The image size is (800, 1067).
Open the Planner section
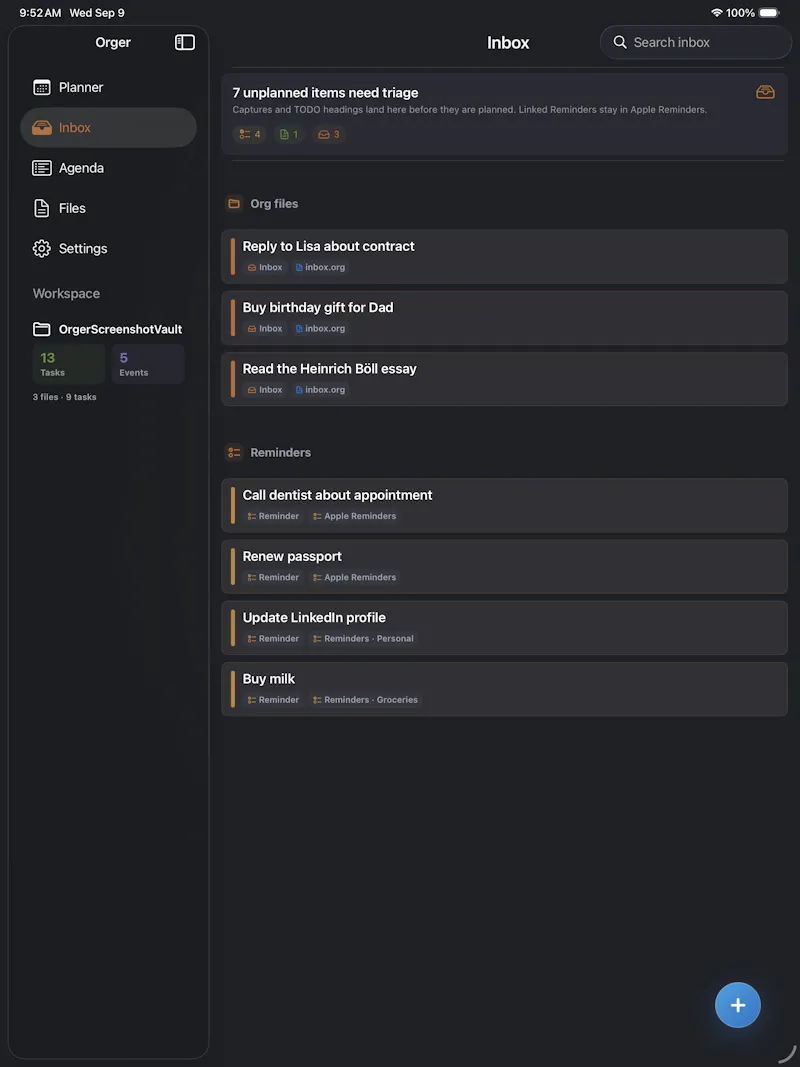click(109, 87)
